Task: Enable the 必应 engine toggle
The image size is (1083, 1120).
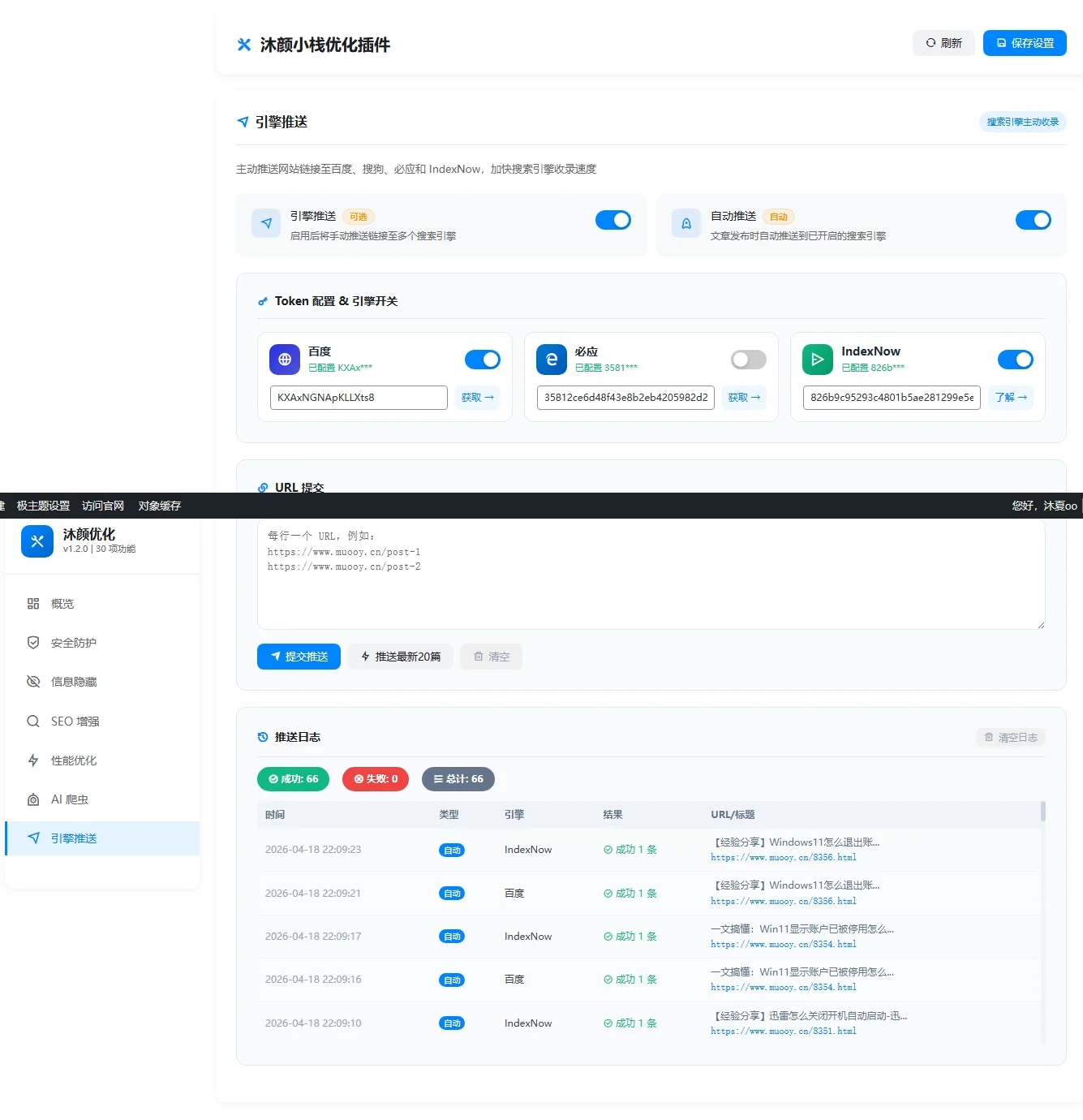Action: (x=748, y=360)
